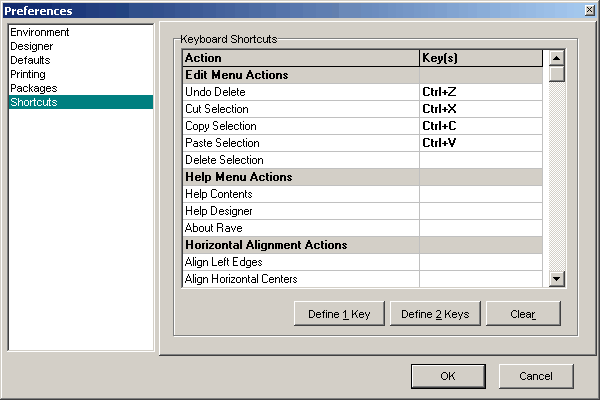Select the Cut Selection action row

(x=300, y=109)
